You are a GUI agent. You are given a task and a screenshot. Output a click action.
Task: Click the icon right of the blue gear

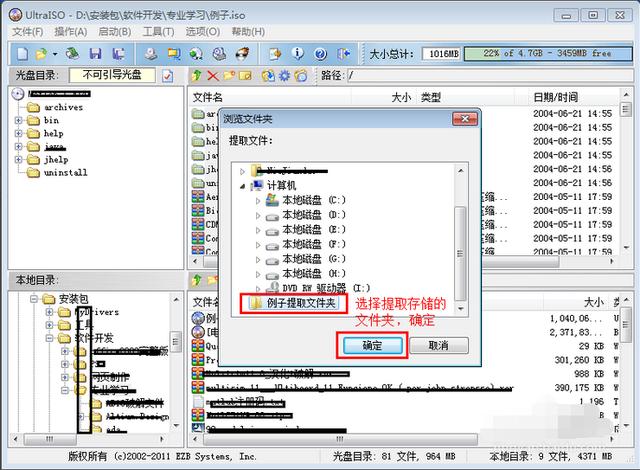point(301,75)
